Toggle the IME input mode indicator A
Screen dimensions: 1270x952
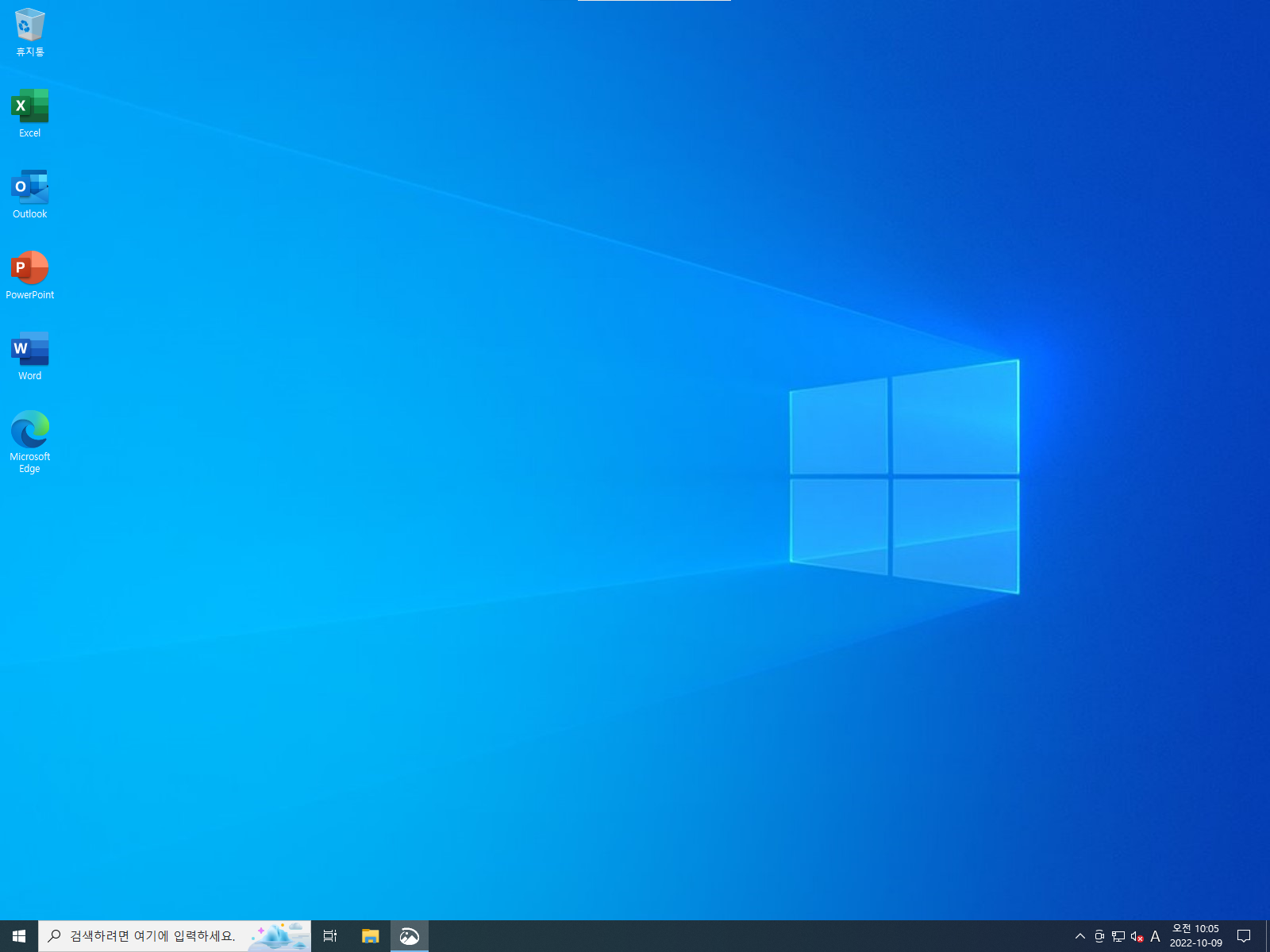pyautogui.click(x=1156, y=936)
